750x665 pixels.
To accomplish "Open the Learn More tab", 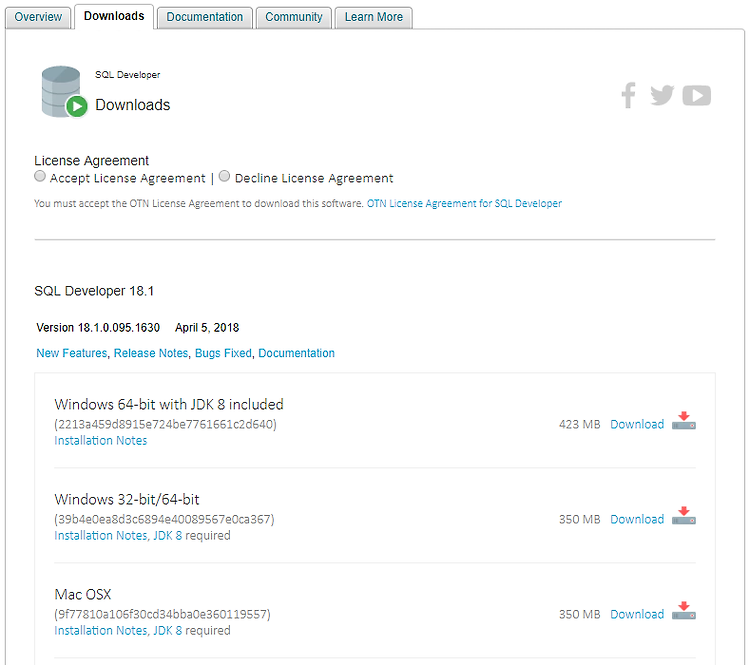I will (x=374, y=17).
